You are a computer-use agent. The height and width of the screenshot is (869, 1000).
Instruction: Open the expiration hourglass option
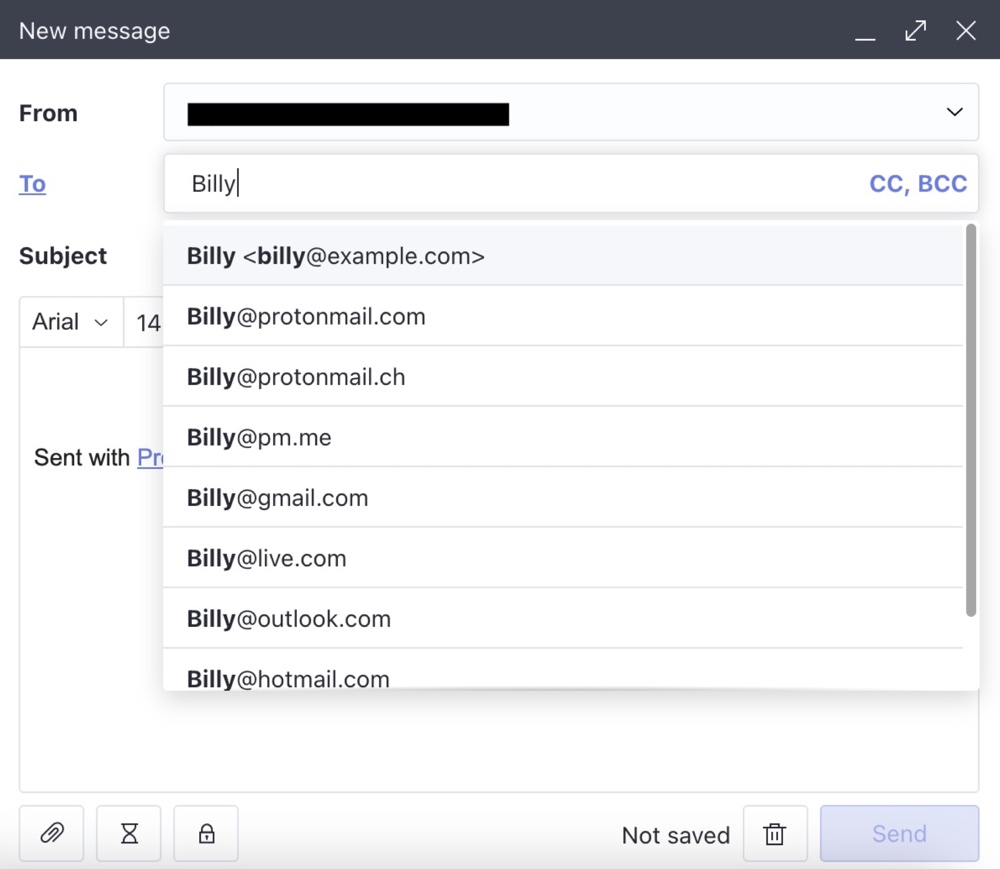pos(129,833)
